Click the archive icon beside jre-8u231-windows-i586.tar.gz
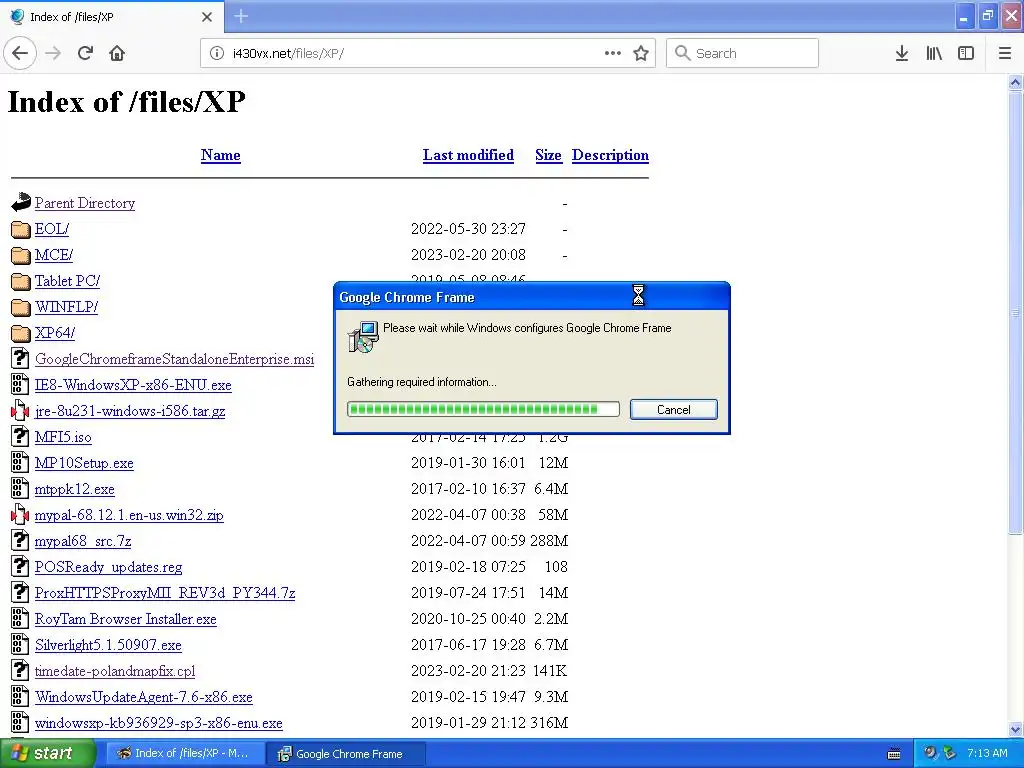Viewport: 1024px width, 768px height. click(x=20, y=411)
